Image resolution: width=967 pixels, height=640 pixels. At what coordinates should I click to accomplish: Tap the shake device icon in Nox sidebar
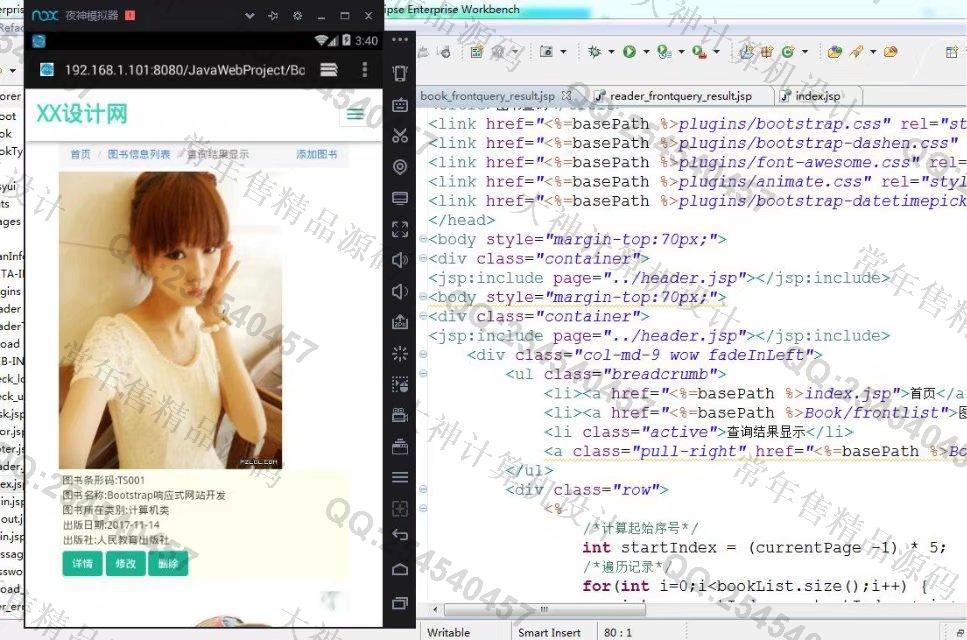(400, 73)
